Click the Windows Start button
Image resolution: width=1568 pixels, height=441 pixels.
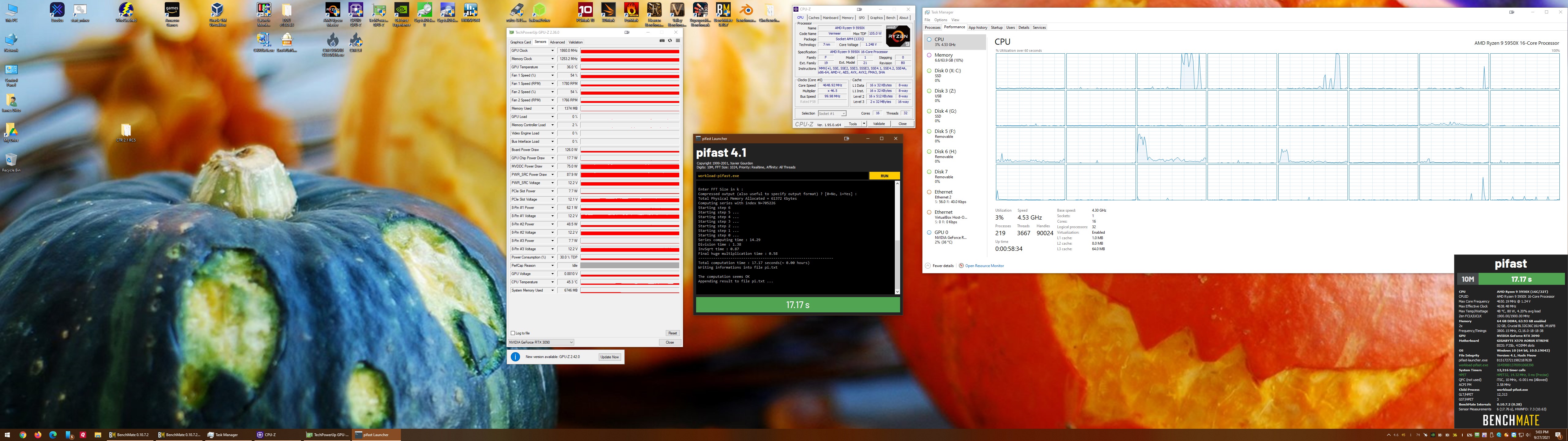point(7,435)
